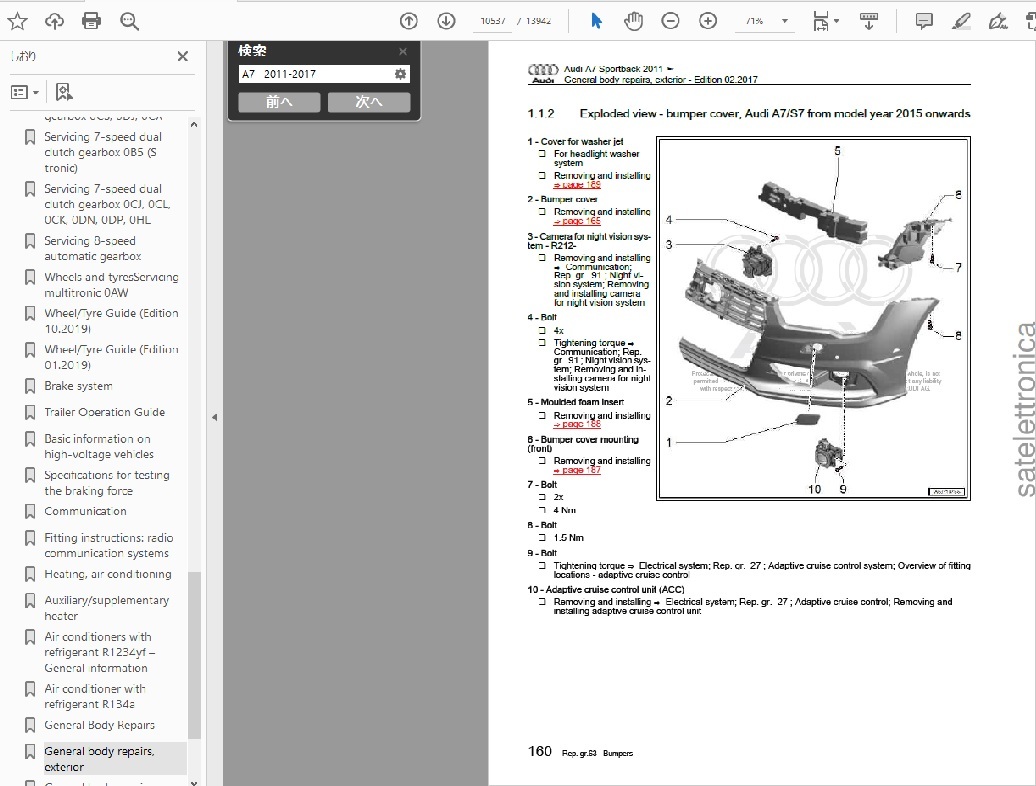
Task: Go to next page arrow down icon
Action: 447,21
